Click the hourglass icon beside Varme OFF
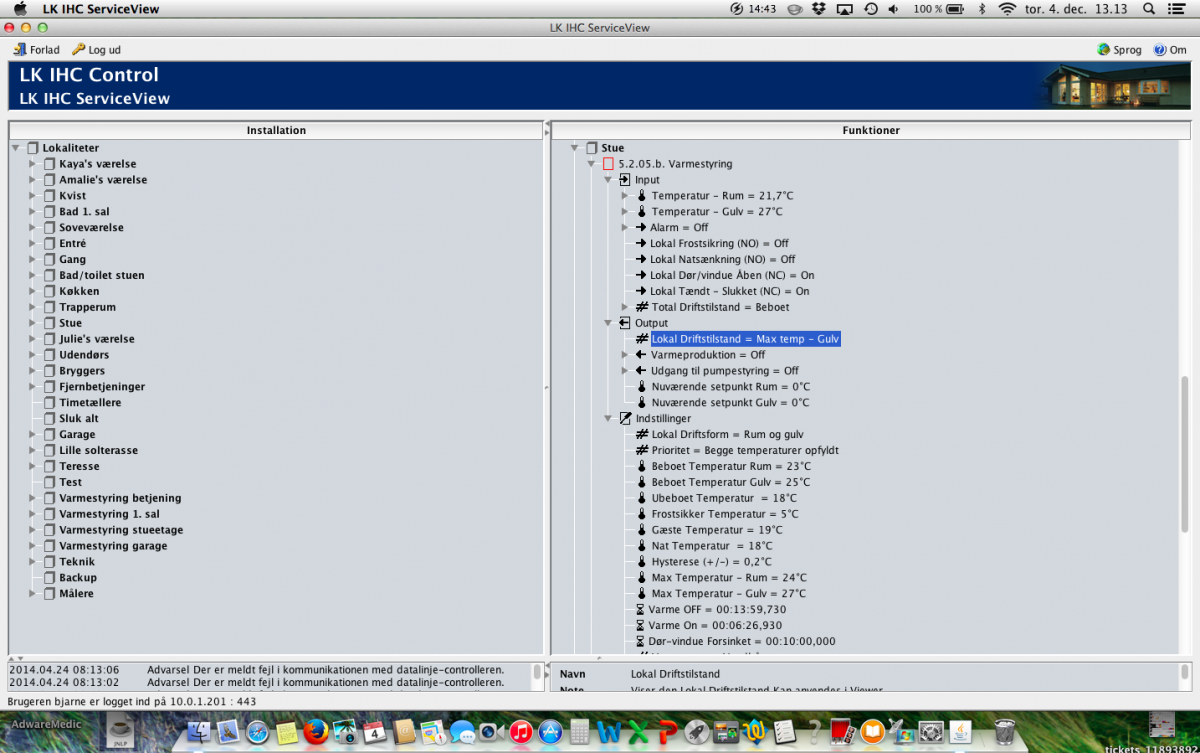 [x=641, y=610]
